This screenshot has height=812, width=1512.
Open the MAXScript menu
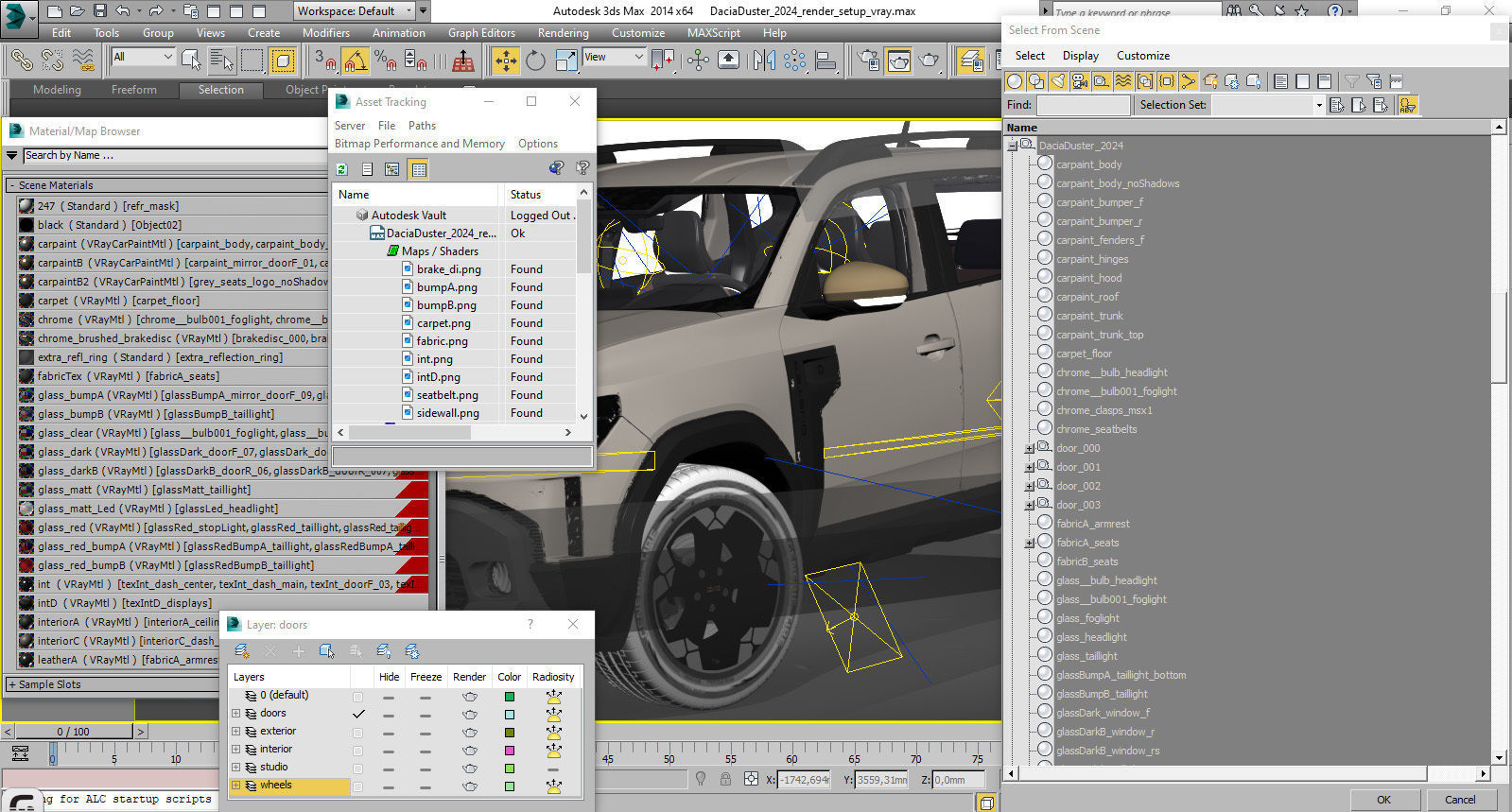coord(714,32)
